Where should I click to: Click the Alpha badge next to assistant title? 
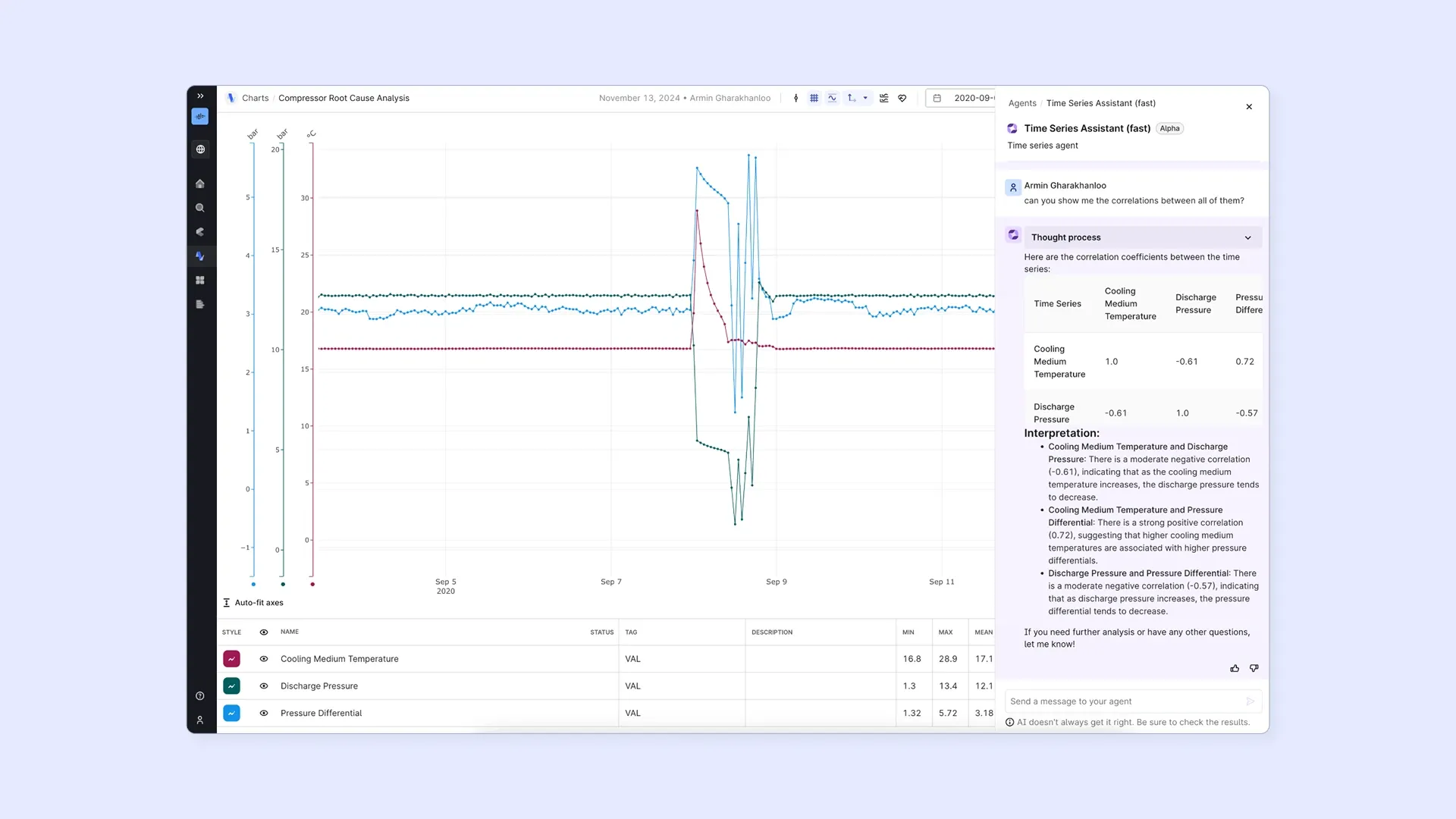point(1170,129)
